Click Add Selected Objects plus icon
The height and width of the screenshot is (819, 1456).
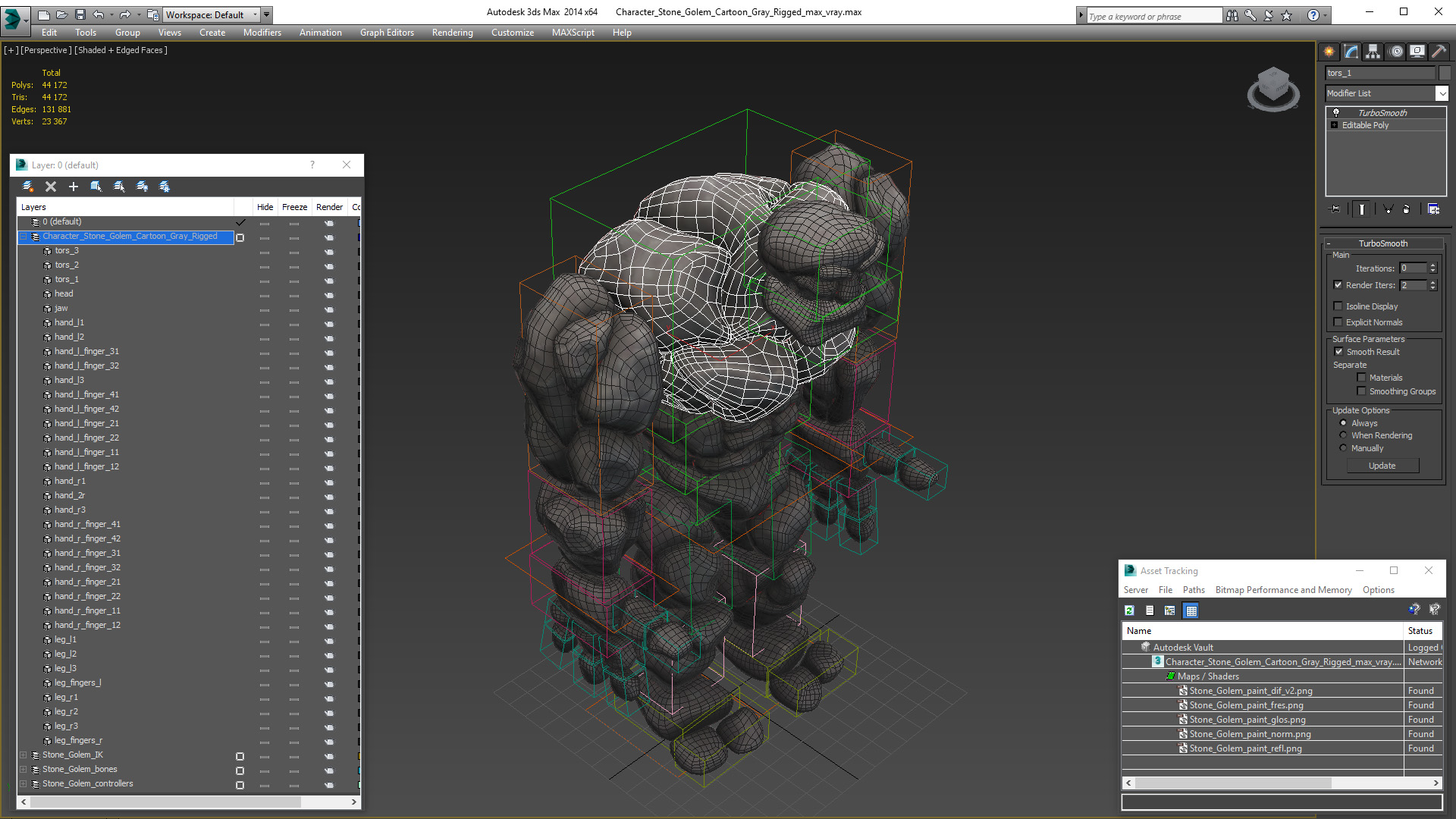[74, 187]
